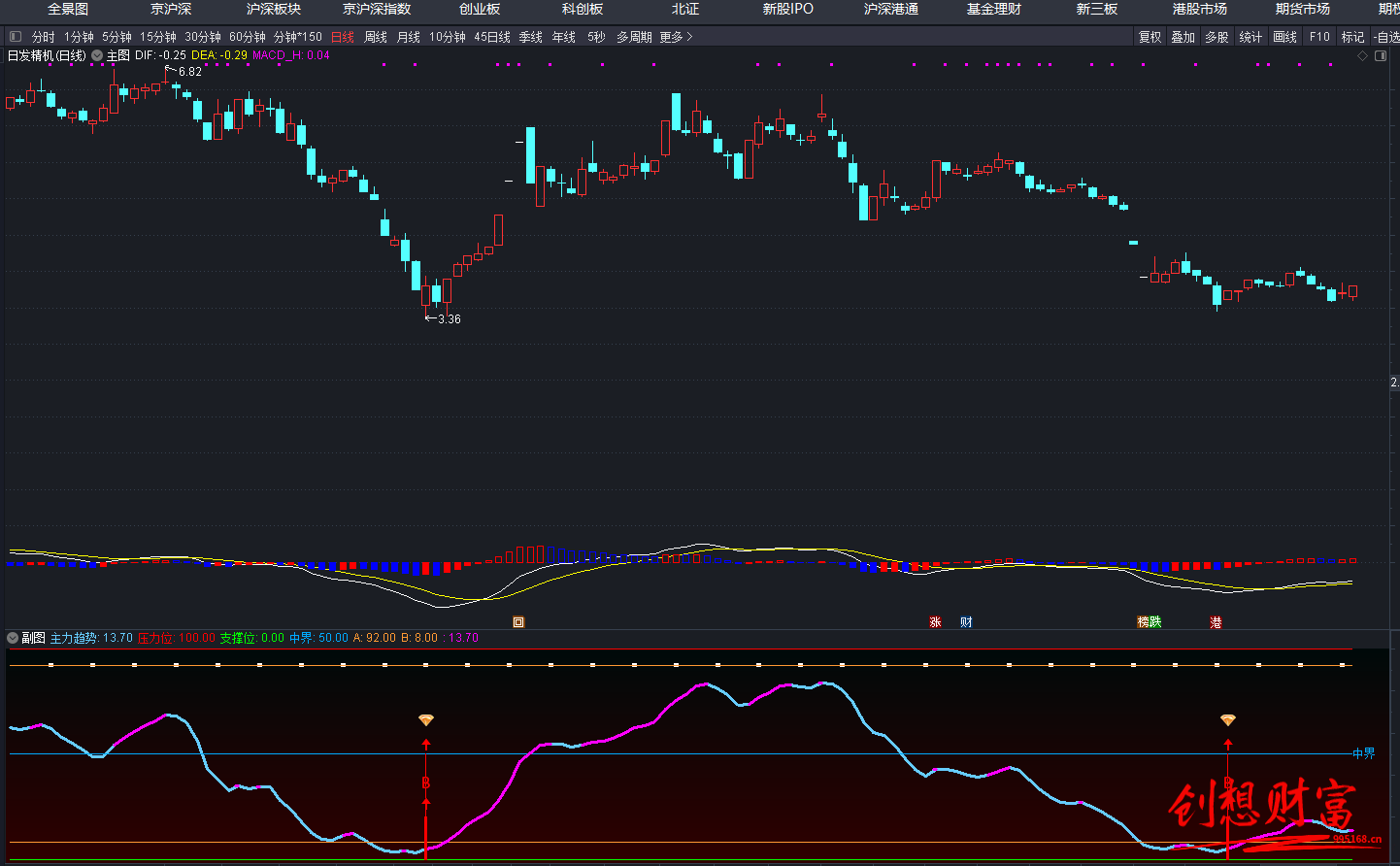Click the 画线 drawing button
Viewport: 1400px width, 866px height.
pos(1285,37)
